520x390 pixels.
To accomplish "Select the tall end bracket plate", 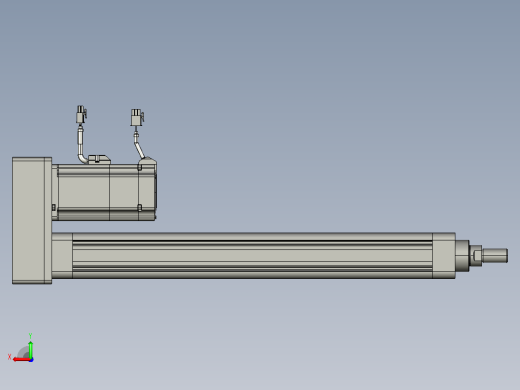I will click(x=32, y=220).
